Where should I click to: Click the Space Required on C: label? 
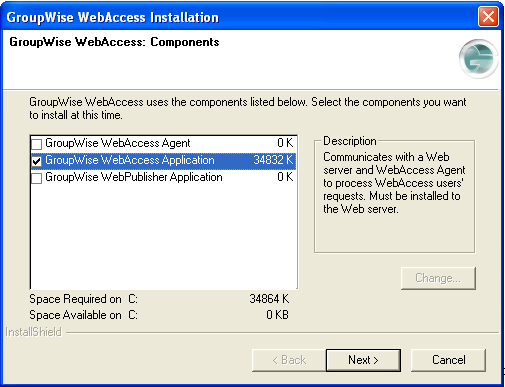(x=83, y=299)
